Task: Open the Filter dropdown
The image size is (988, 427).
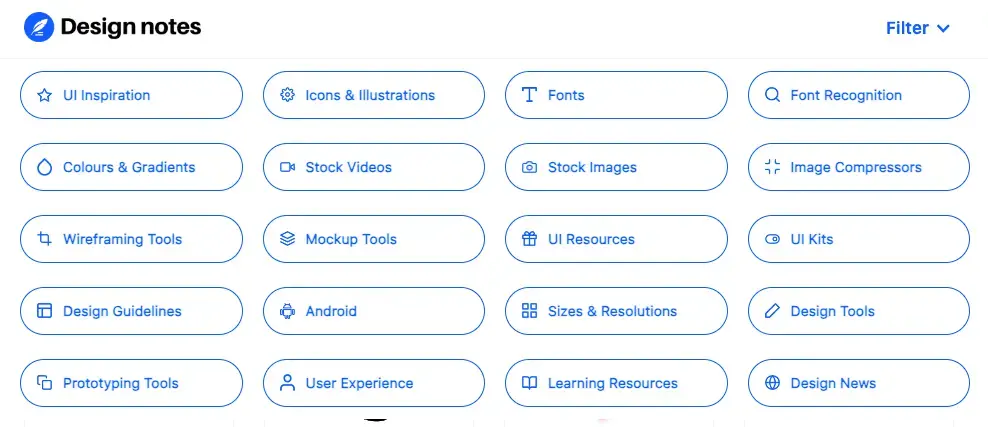Action: click(x=917, y=28)
